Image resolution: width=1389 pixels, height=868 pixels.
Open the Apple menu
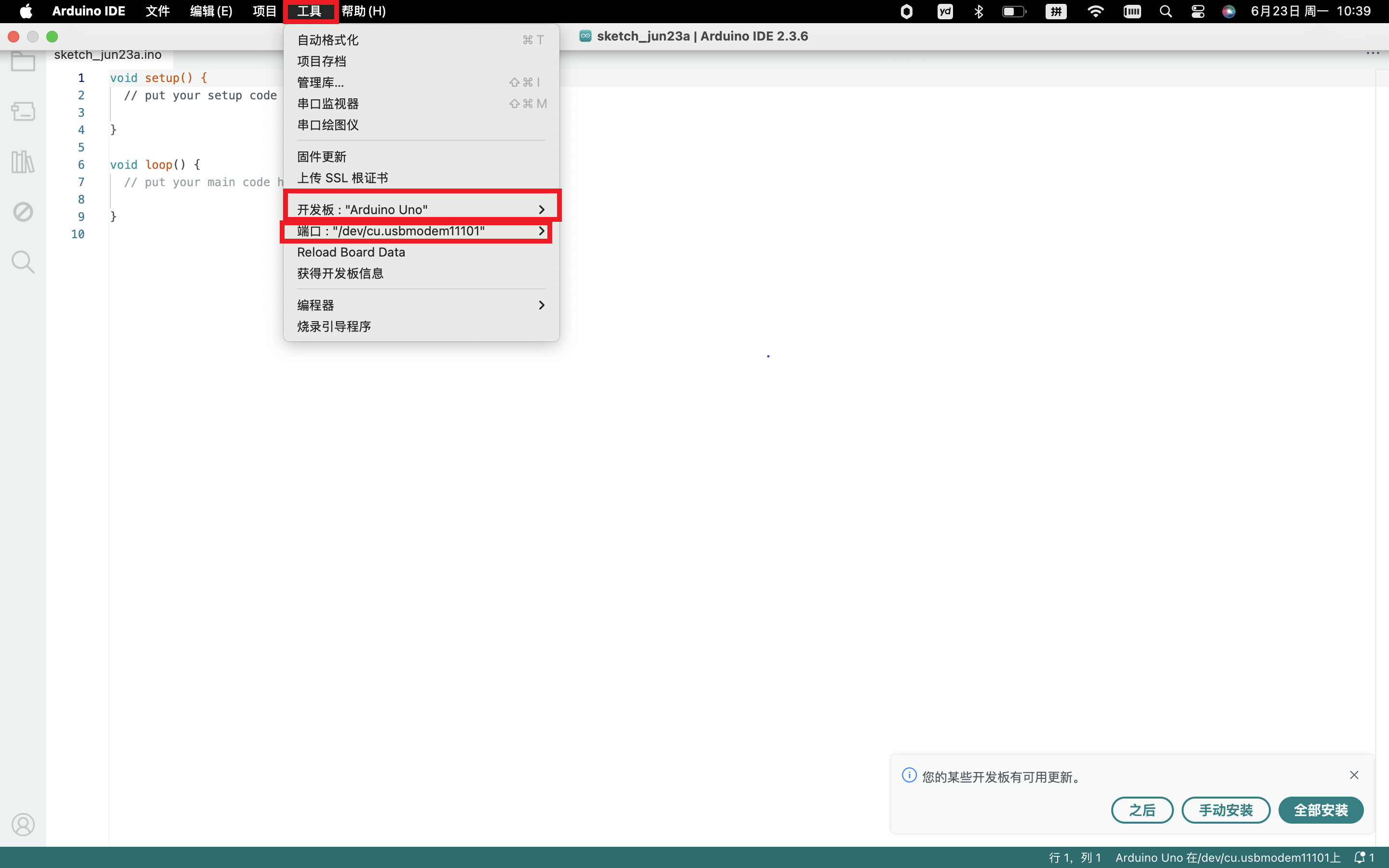26,11
